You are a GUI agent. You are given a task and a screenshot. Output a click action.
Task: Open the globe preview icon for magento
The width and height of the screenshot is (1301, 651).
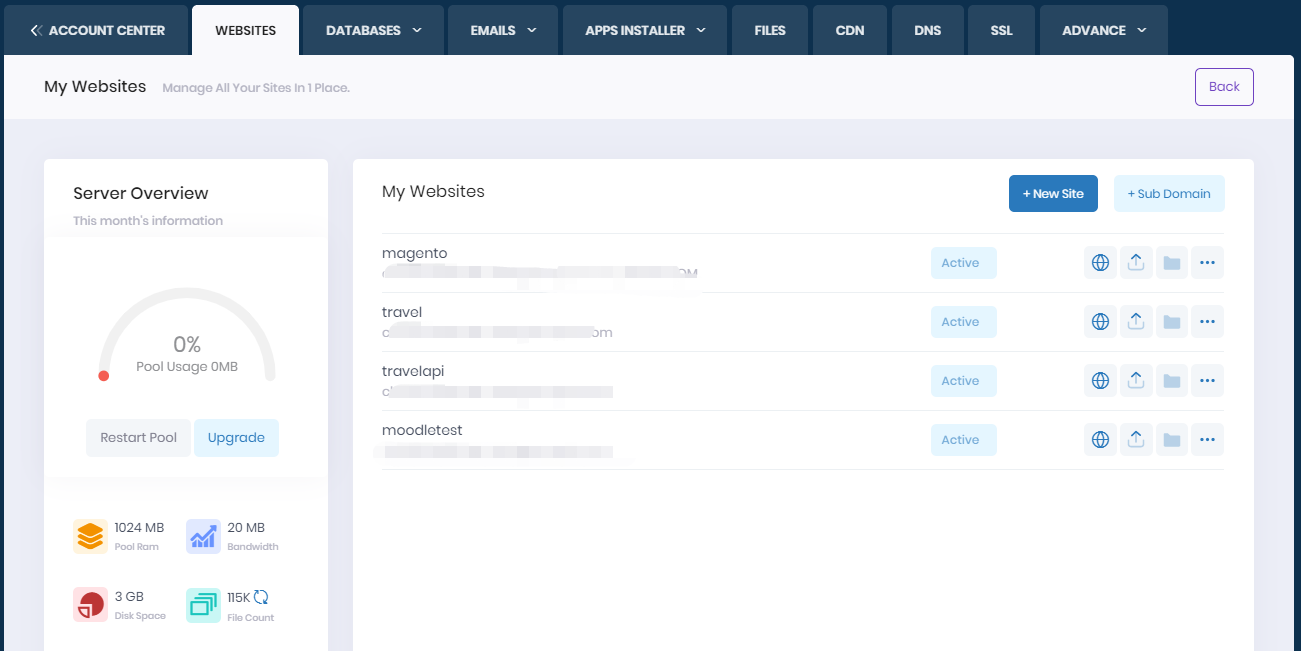(1100, 262)
